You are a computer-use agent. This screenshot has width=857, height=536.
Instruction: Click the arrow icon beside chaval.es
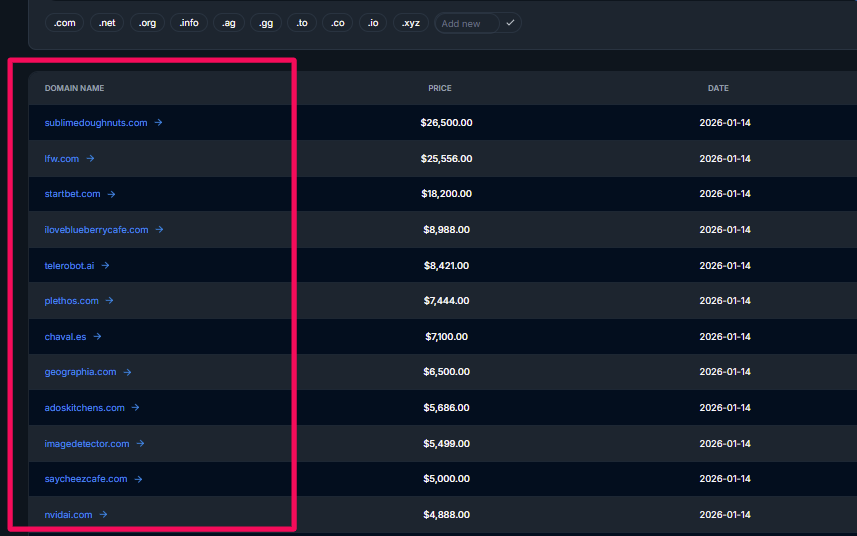coord(98,337)
